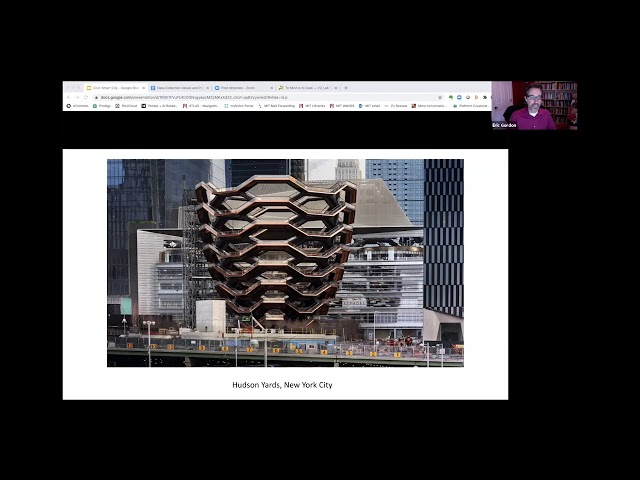Screen dimensions: 640x480
Task: Click the Vessel photograph on the slide
Action: 285,263
